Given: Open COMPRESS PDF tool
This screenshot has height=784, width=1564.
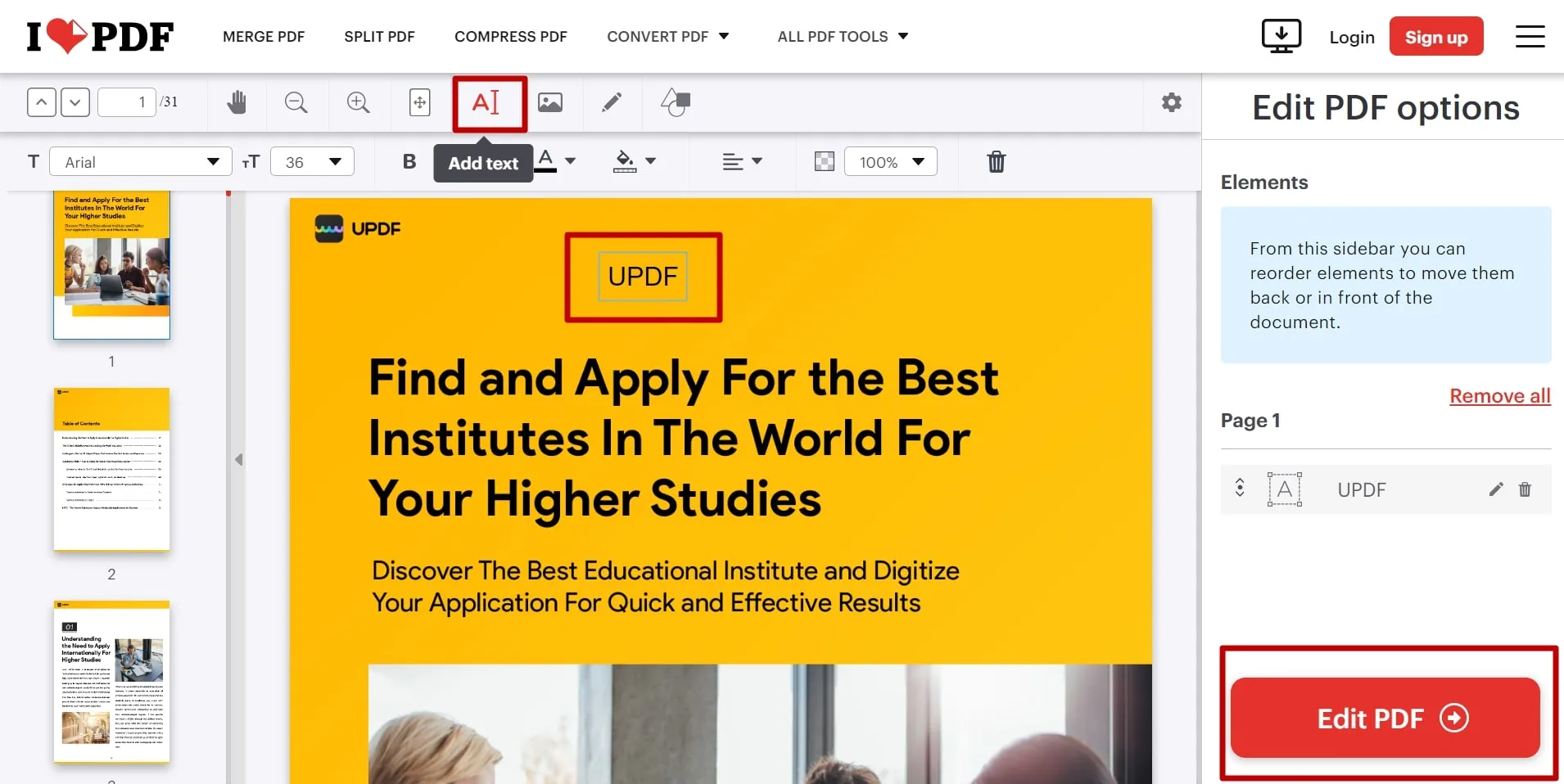Looking at the screenshot, I should coord(511,37).
